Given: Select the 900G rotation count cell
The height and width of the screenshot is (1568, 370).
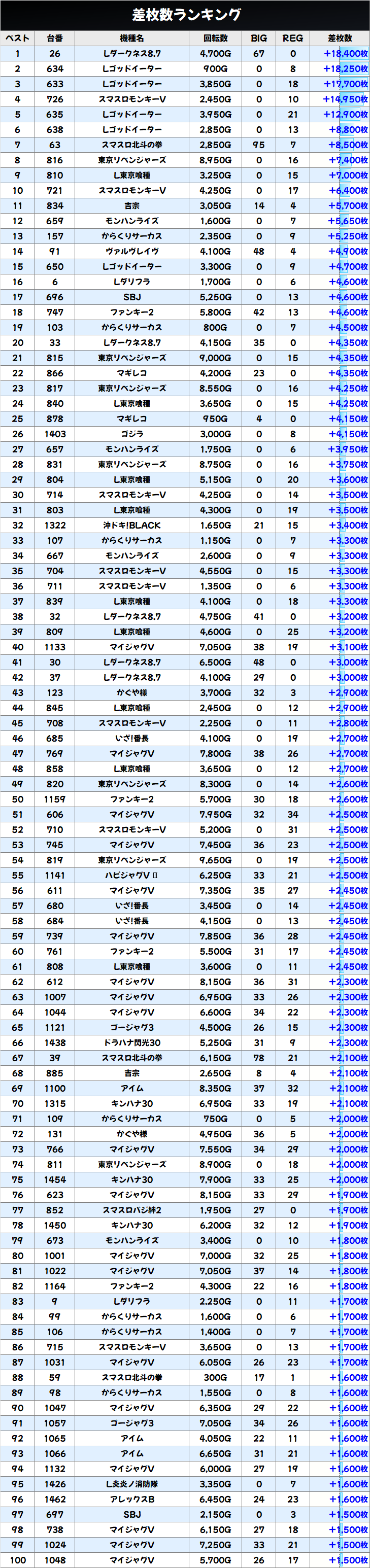Looking at the screenshot, I should pyautogui.click(x=215, y=69).
